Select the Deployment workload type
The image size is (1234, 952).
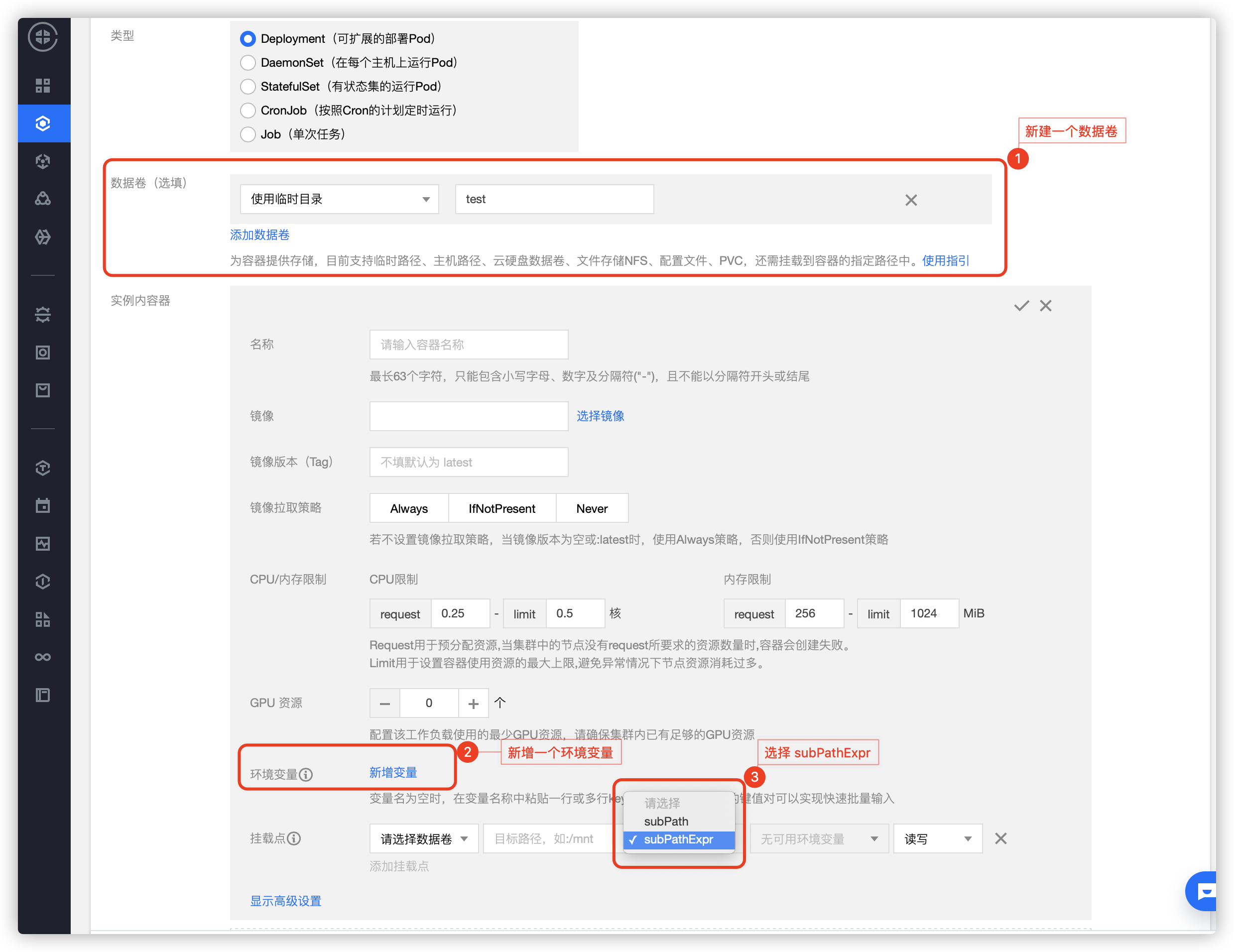247,38
